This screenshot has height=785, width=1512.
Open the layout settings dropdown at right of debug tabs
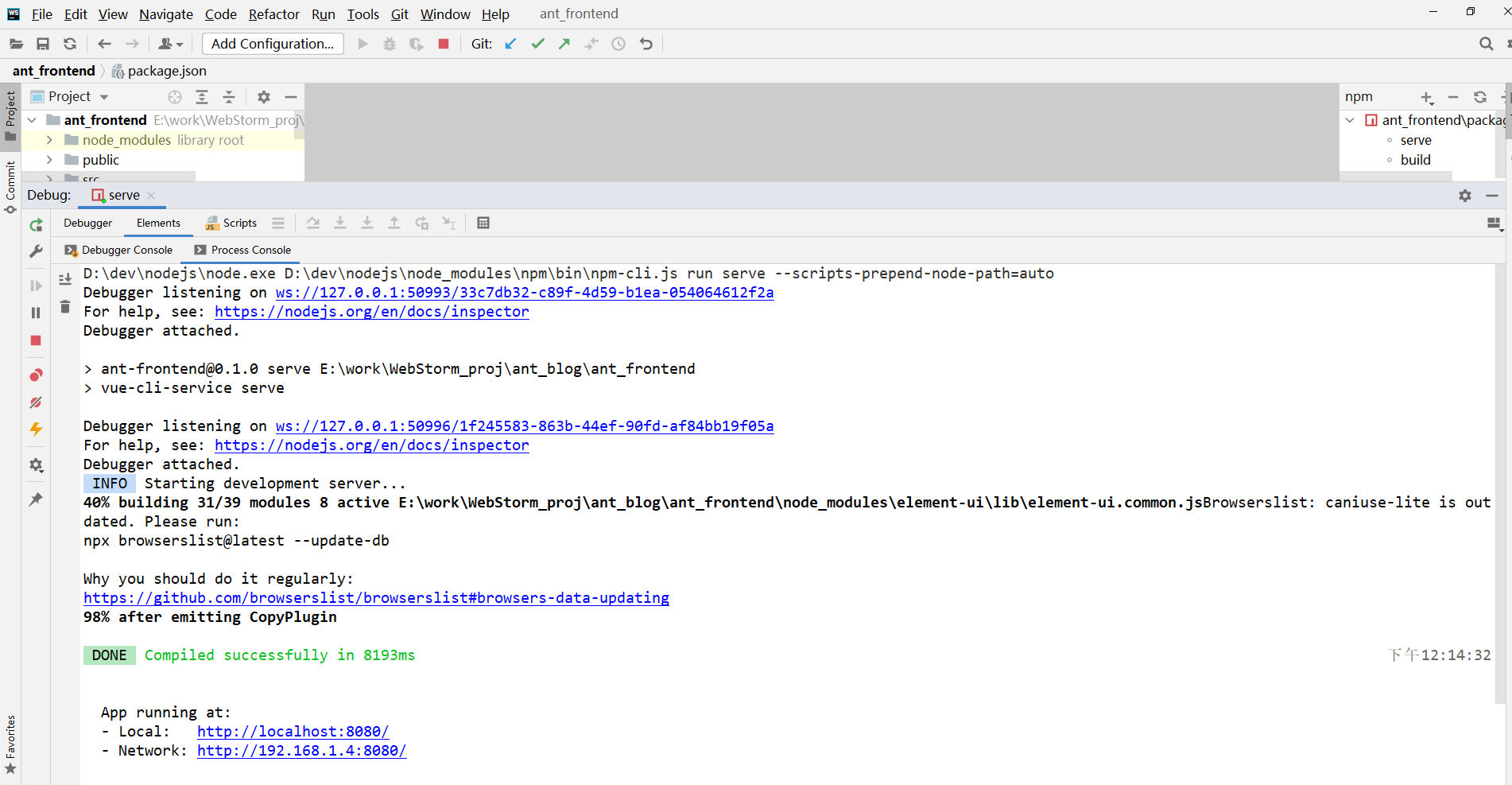point(1495,224)
